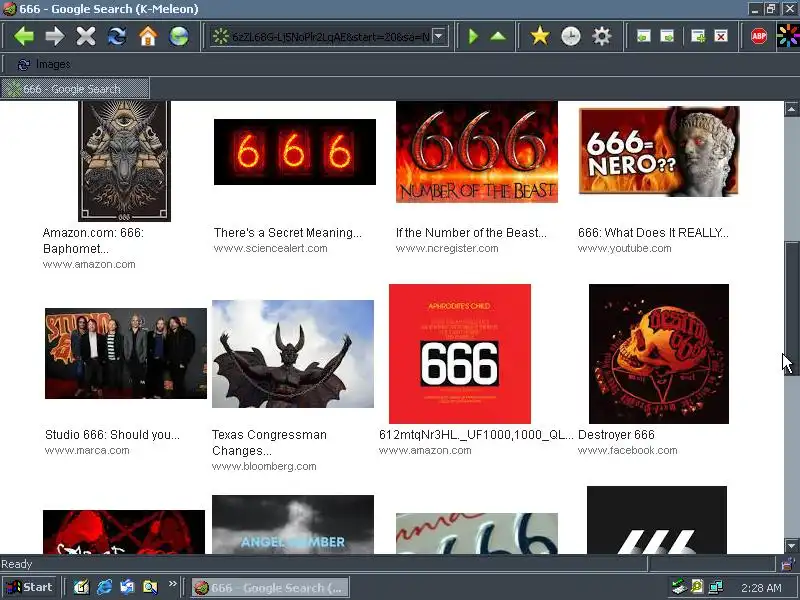The width and height of the screenshot is (800, 600).
Task: Click the security icon in the status bar corner
Action: (787, 564)
